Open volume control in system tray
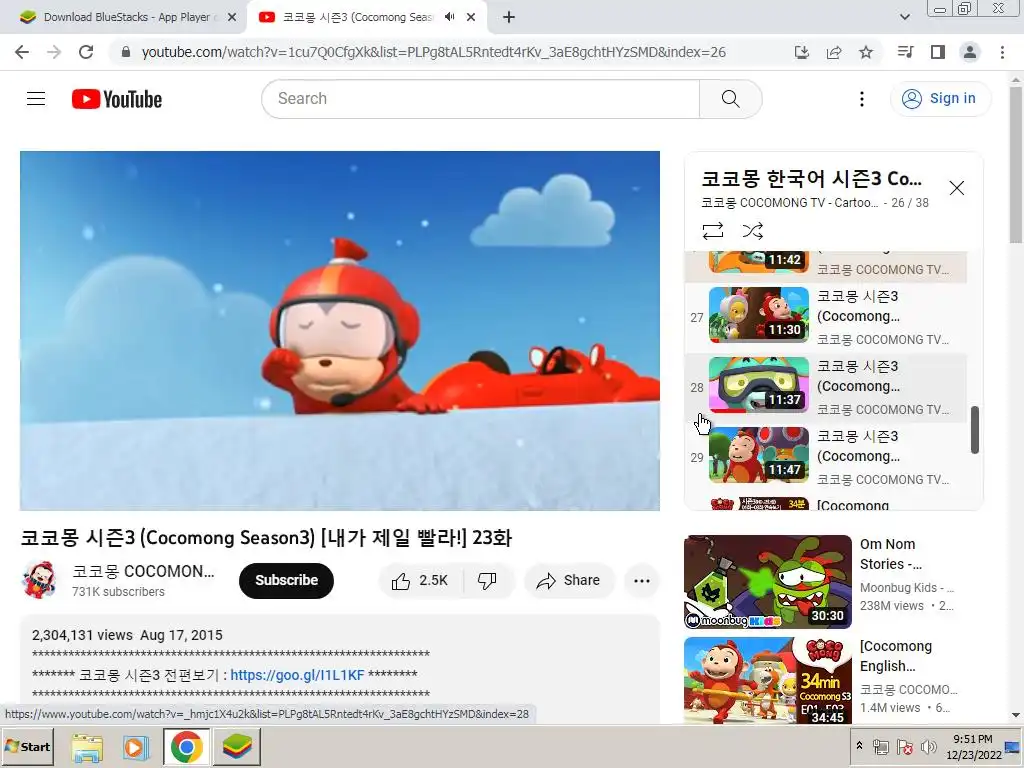The image size is (1024, 768). pyautogui.click(x=927, y=746)
